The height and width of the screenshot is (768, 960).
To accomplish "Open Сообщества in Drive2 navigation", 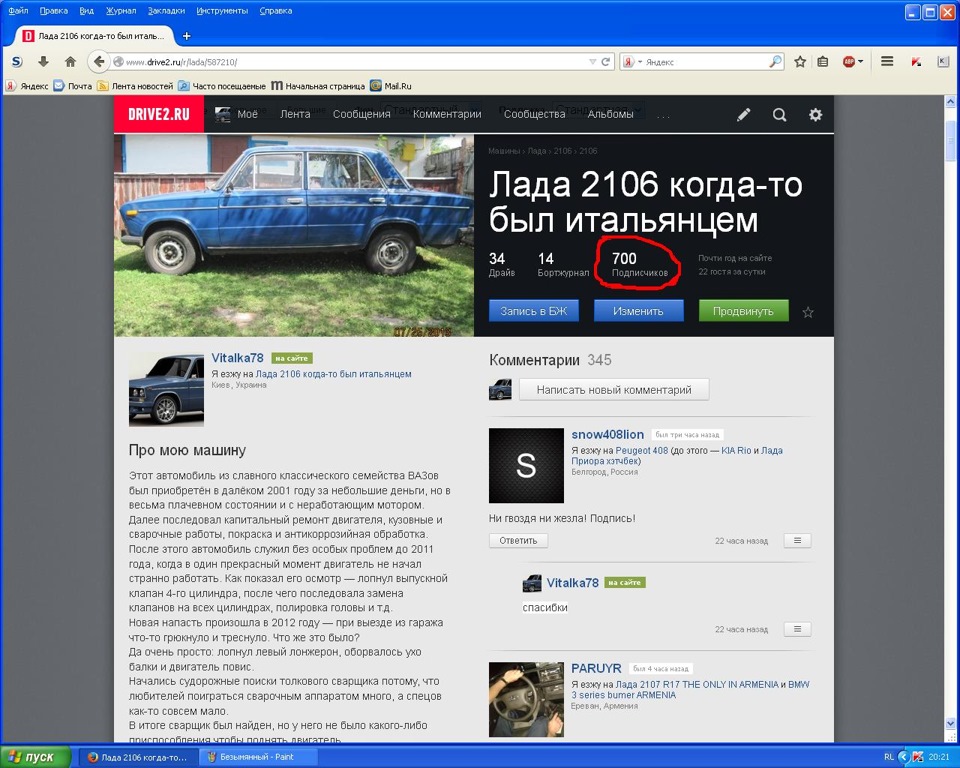I will click(x=534, y=114).
